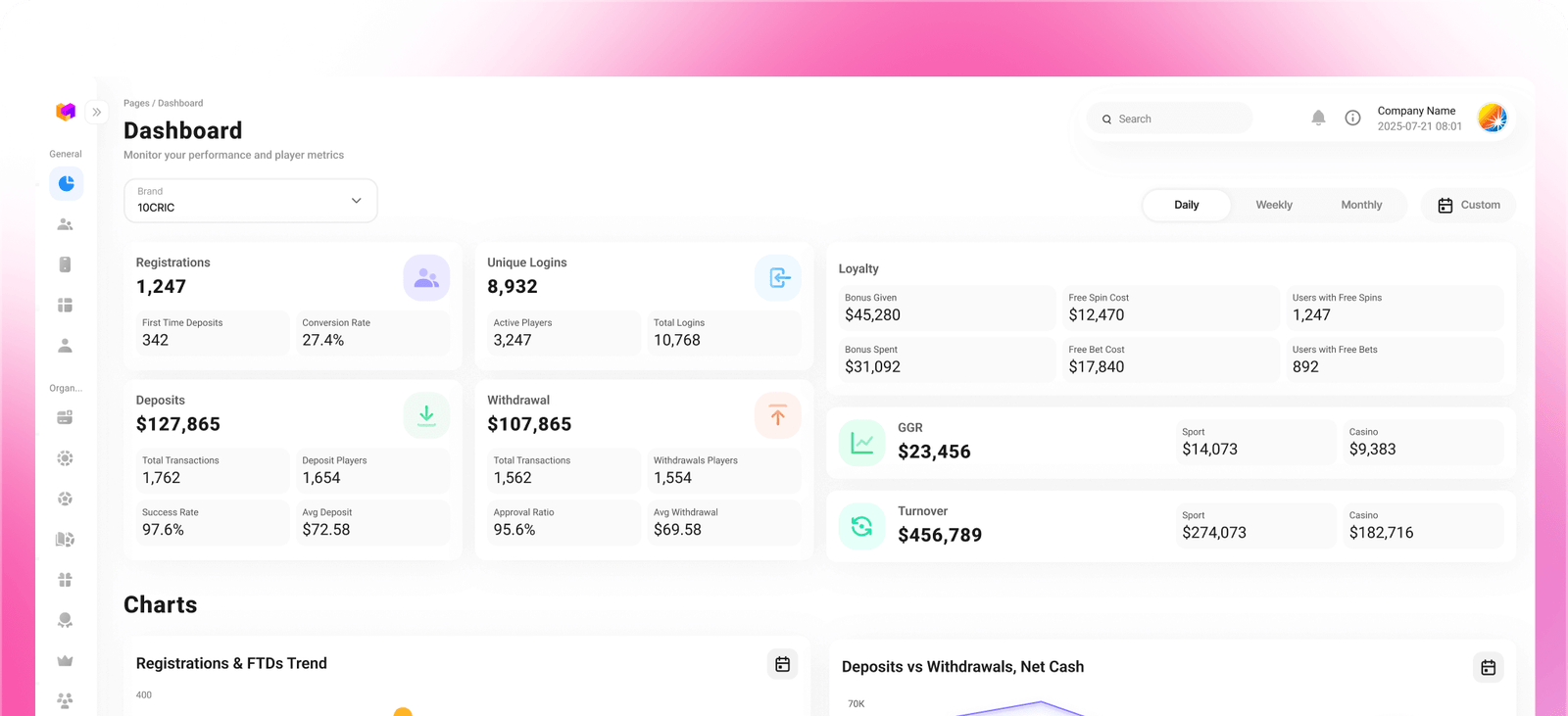Click the Withdrawals Players 1,554 tile
Screen dimensions: 1568x716
pyautogui.click(x=724, y=470)
